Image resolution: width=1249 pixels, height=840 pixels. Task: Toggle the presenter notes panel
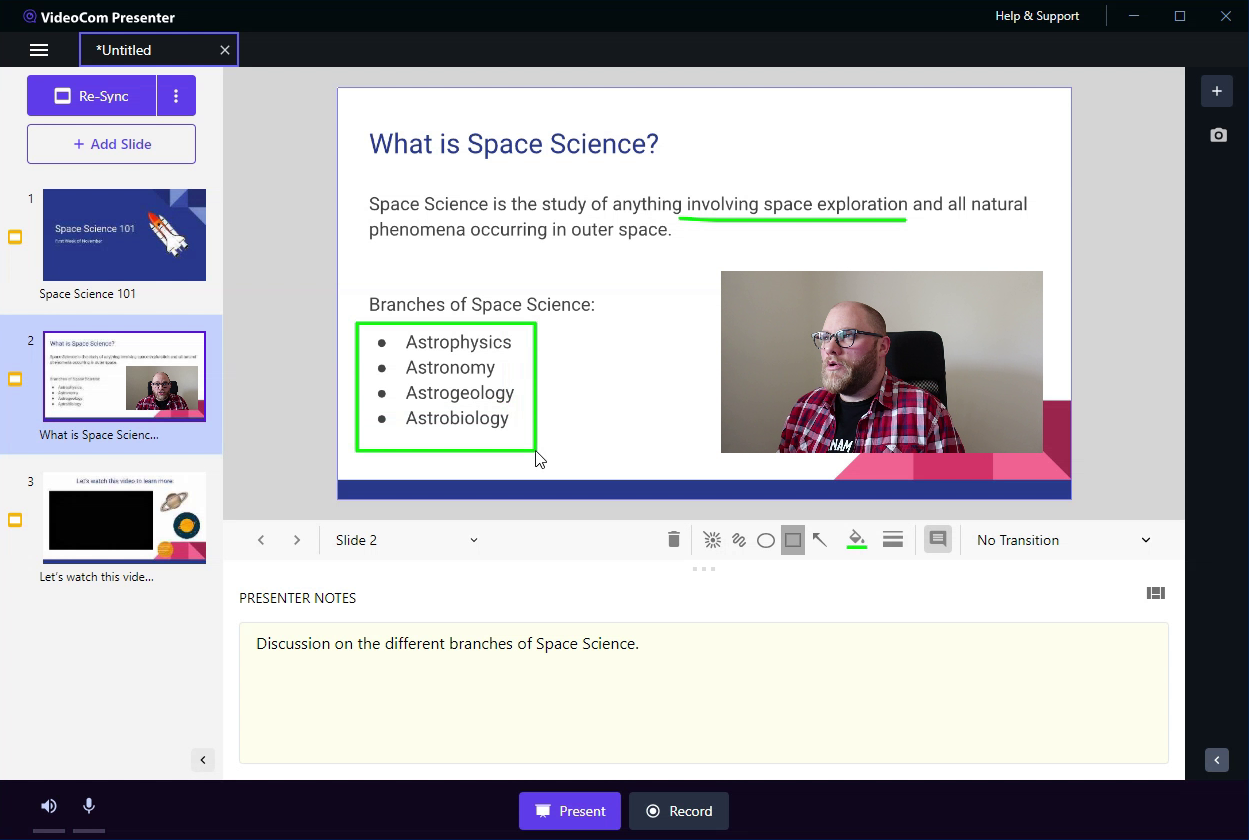937,540
